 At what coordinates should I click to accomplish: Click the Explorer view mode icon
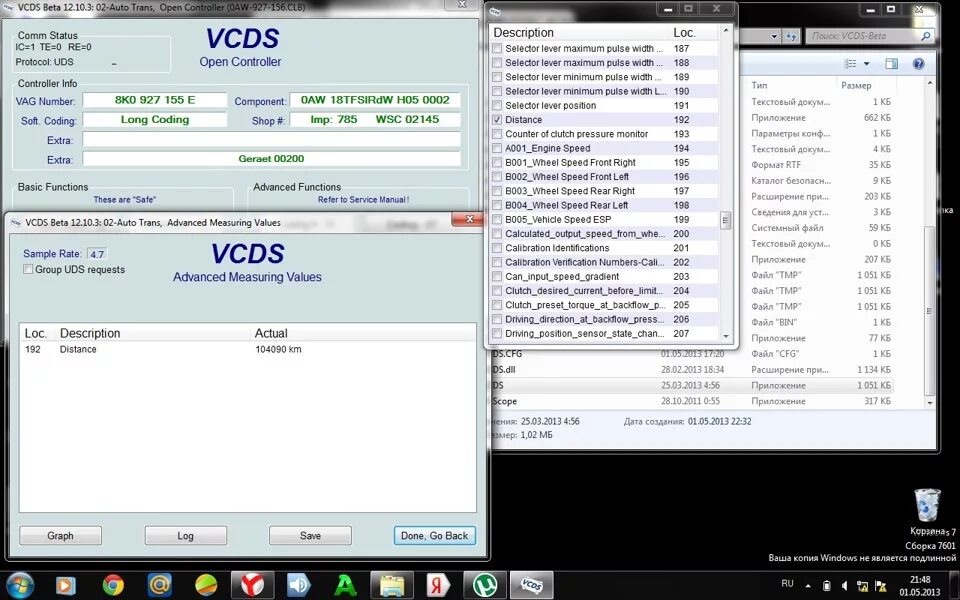pyautogui.click(x=850, y=64)
